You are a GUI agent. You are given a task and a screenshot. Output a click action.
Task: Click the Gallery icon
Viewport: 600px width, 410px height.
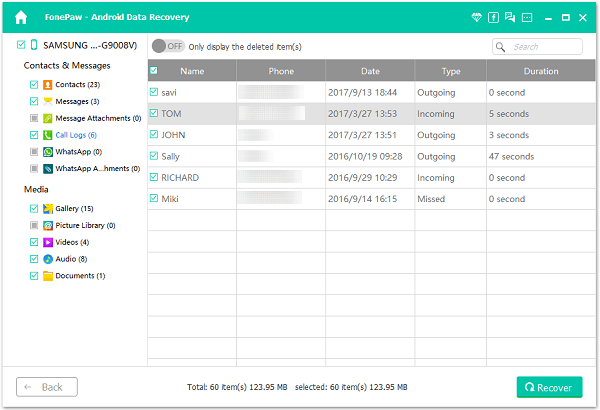[47, 209]
